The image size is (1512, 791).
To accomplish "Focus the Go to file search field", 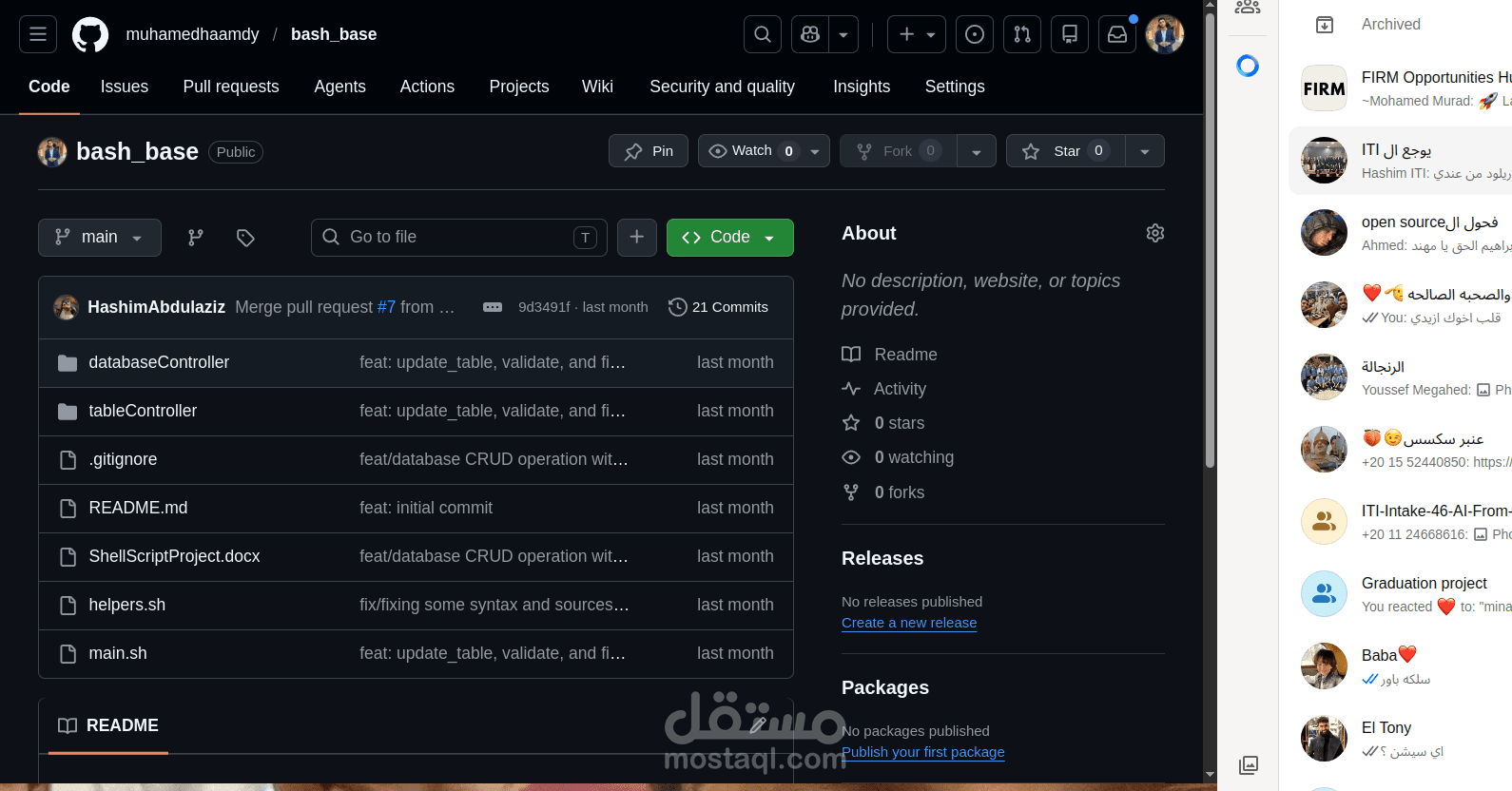I will 459,238.
